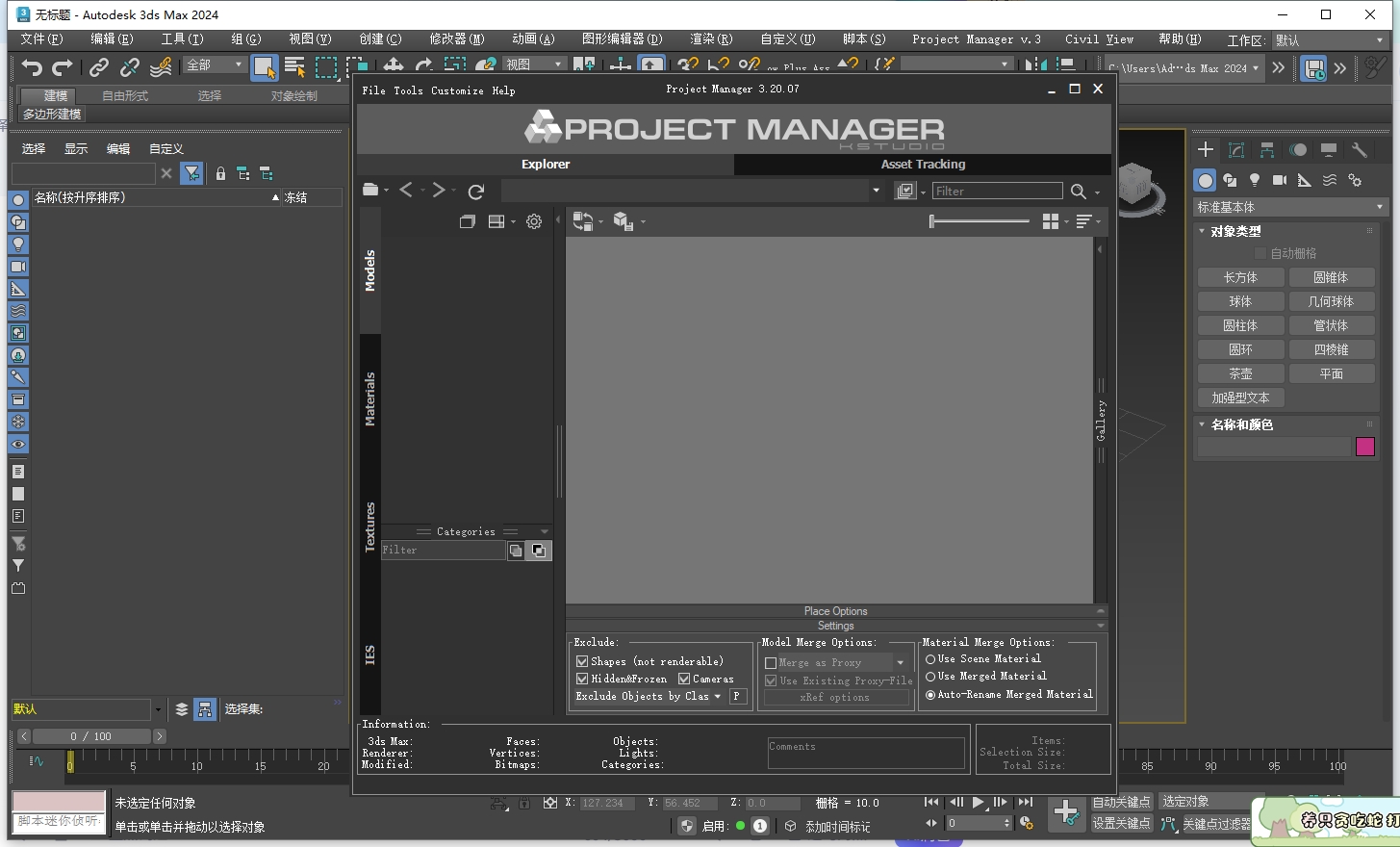Activate the Unlink Selection tool
1400x847 pixels.
click(x=129, y=67)
